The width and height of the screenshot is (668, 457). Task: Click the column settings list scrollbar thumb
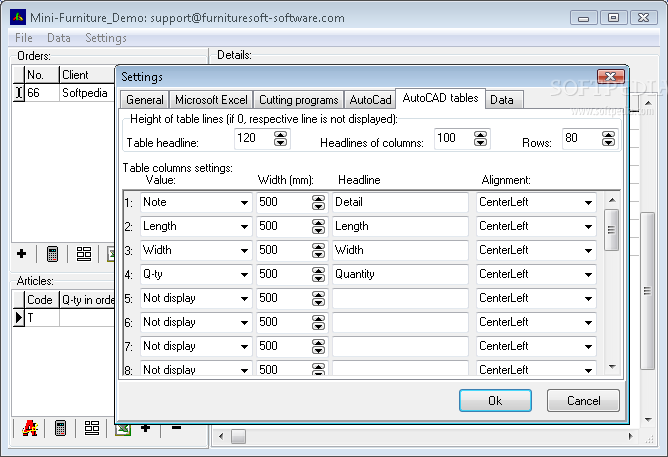[x=612, y=230]
